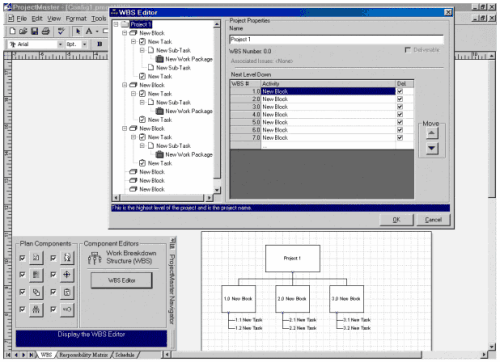Click the Project 1 folder icon in tree

[125, 24]
